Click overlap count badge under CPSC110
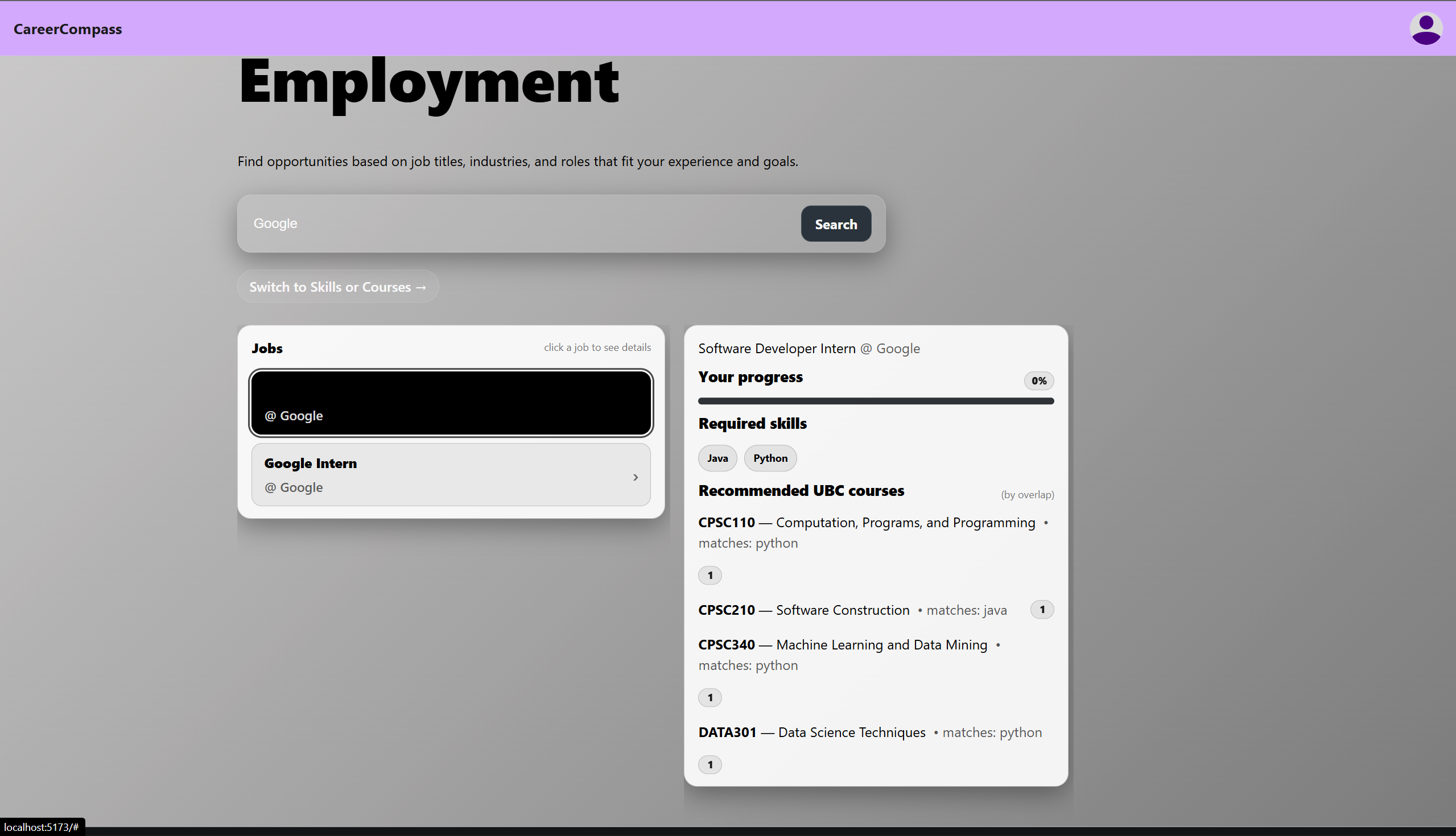The height and width of the screenshot is (836, 1456). (710, 576)
